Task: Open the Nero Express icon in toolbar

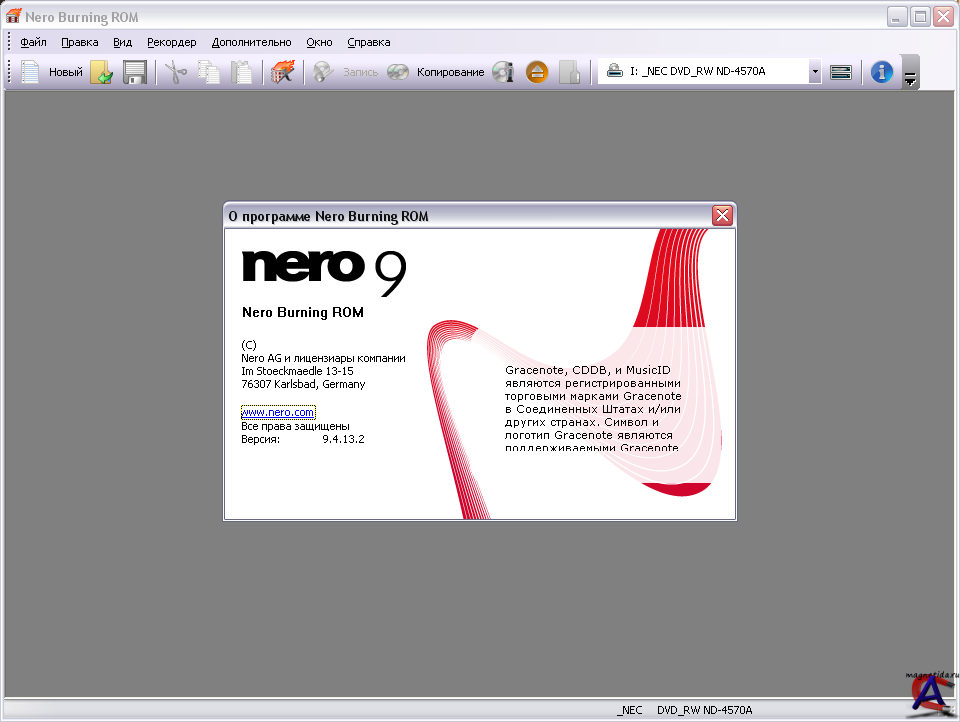Action: (x=283, y=72)
